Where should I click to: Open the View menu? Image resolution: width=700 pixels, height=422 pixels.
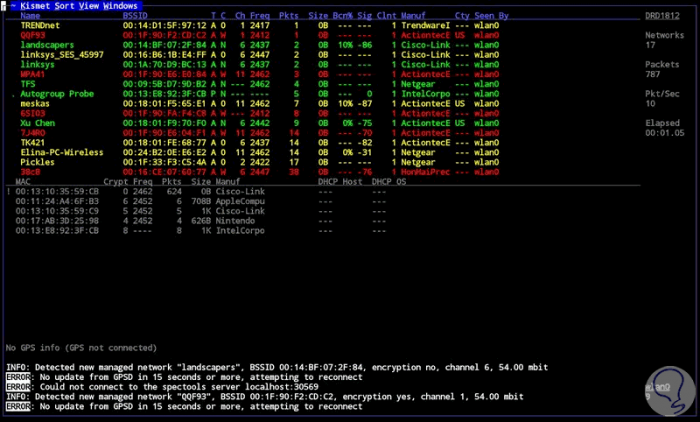[88, 6]
